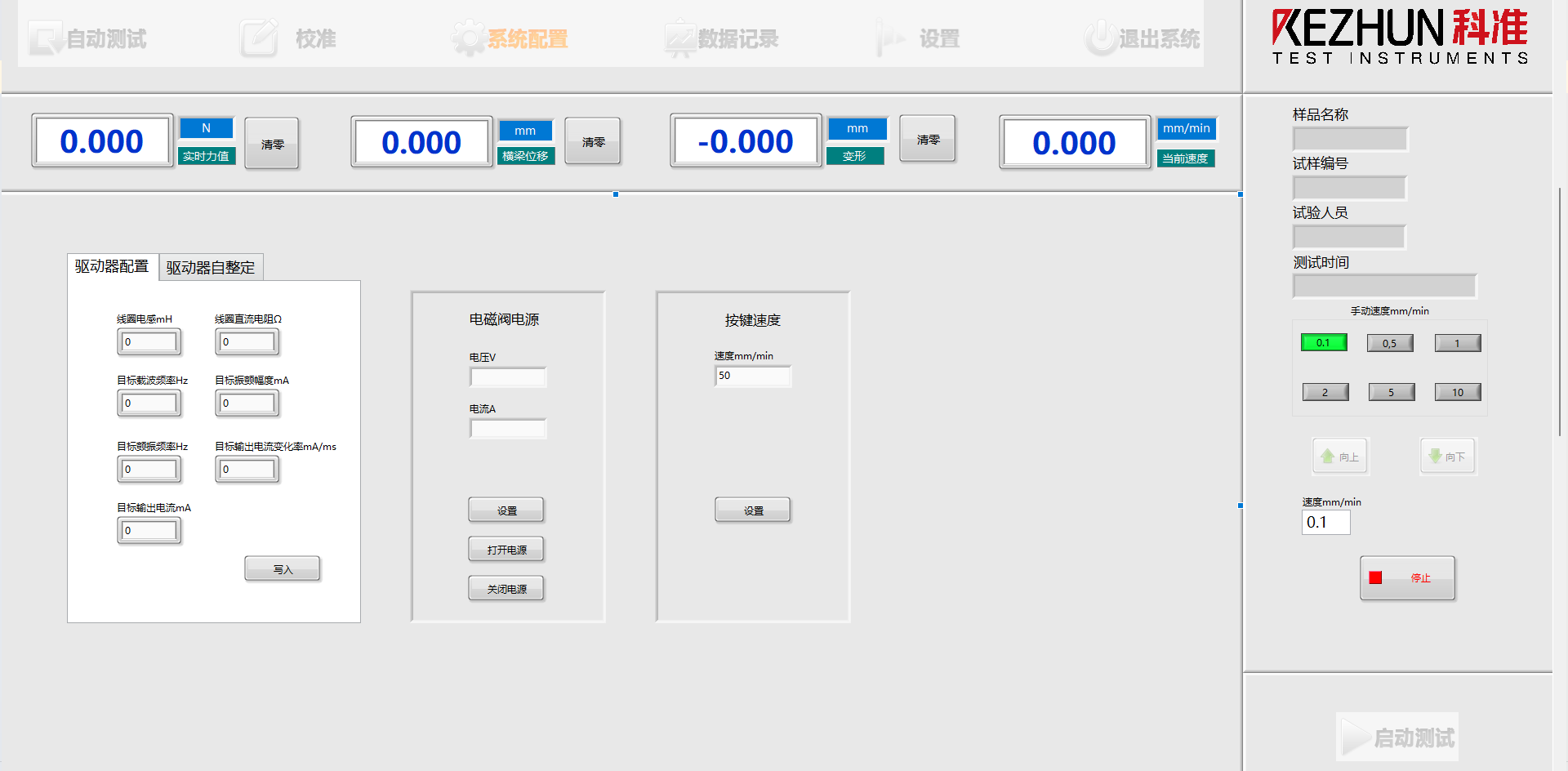Click the 线圈直流电阻Ω input field
The width and height of the screenshot is (1568, 771).
tap(247, 341)
